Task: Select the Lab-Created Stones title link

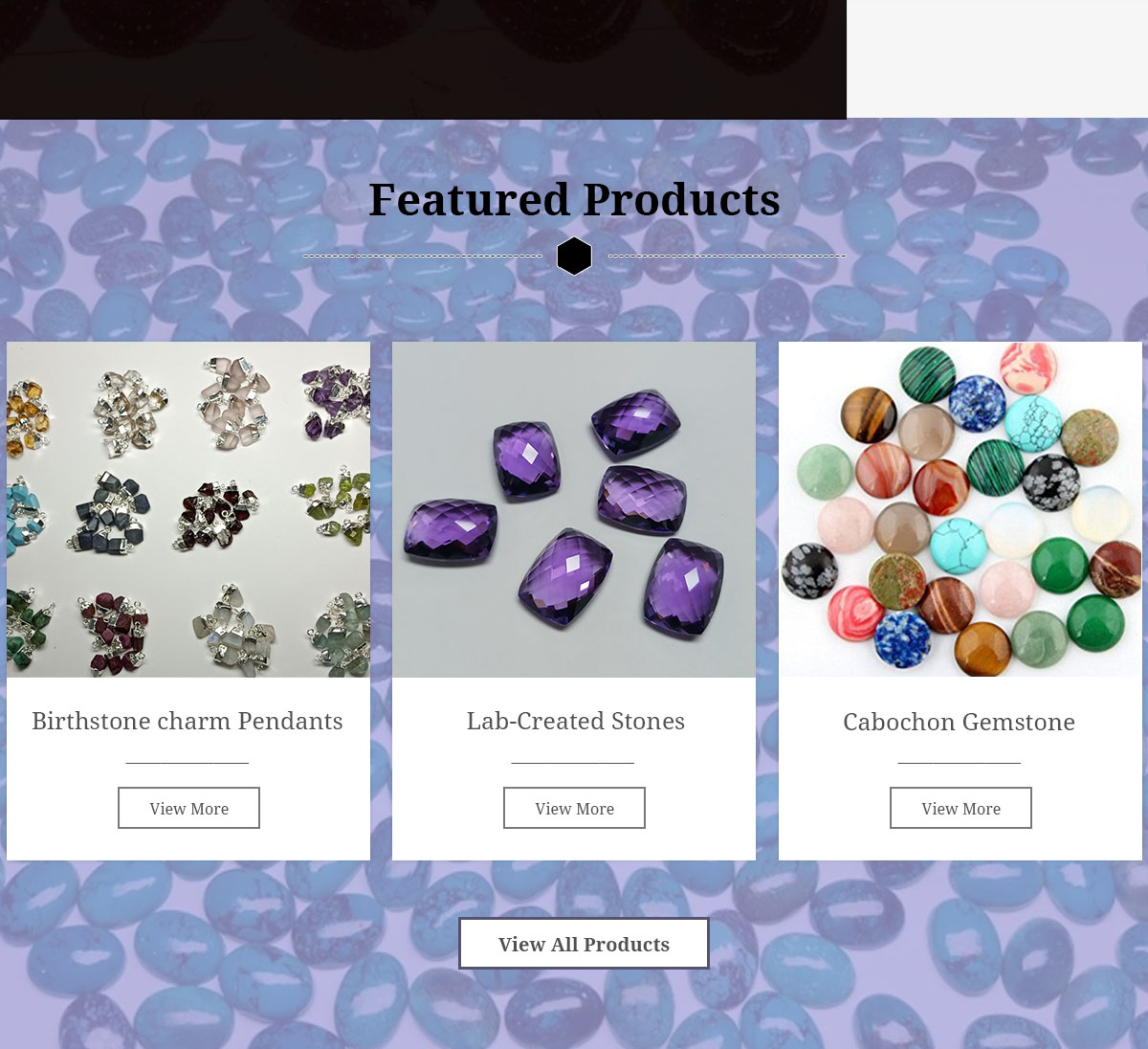Action: 576,721
